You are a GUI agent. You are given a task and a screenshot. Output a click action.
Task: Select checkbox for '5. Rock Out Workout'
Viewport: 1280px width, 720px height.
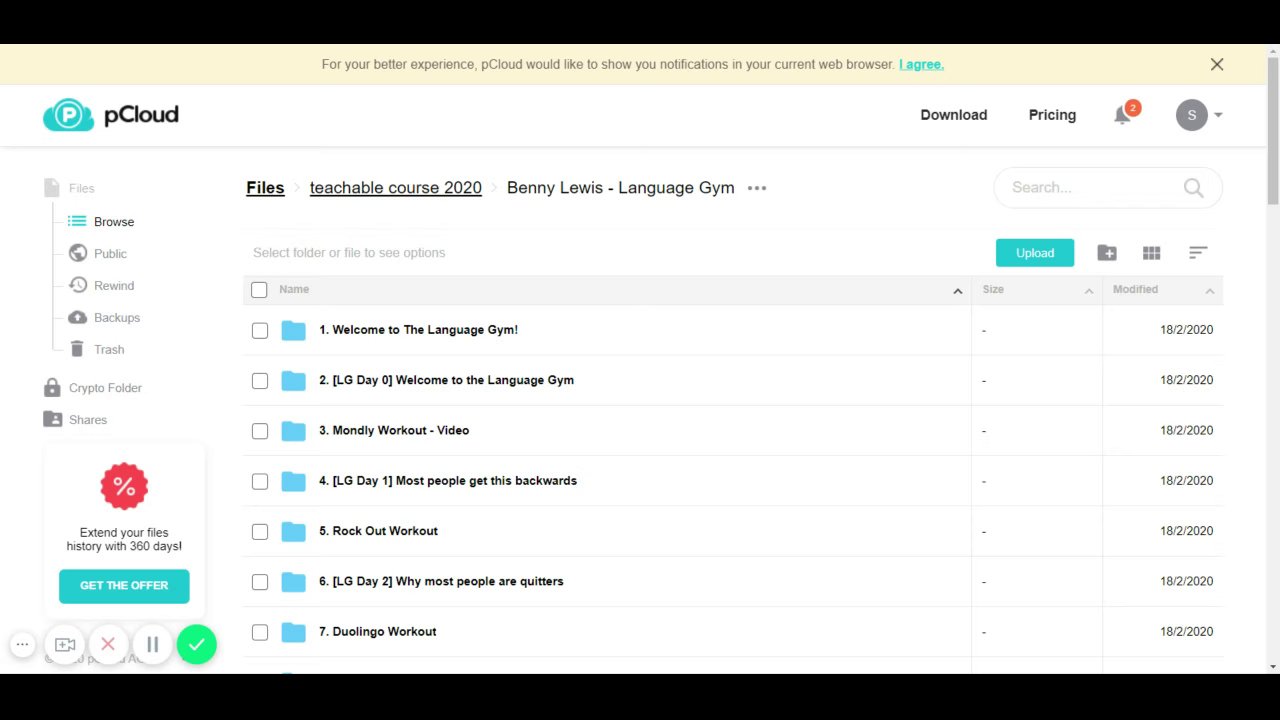coord(260,532)
